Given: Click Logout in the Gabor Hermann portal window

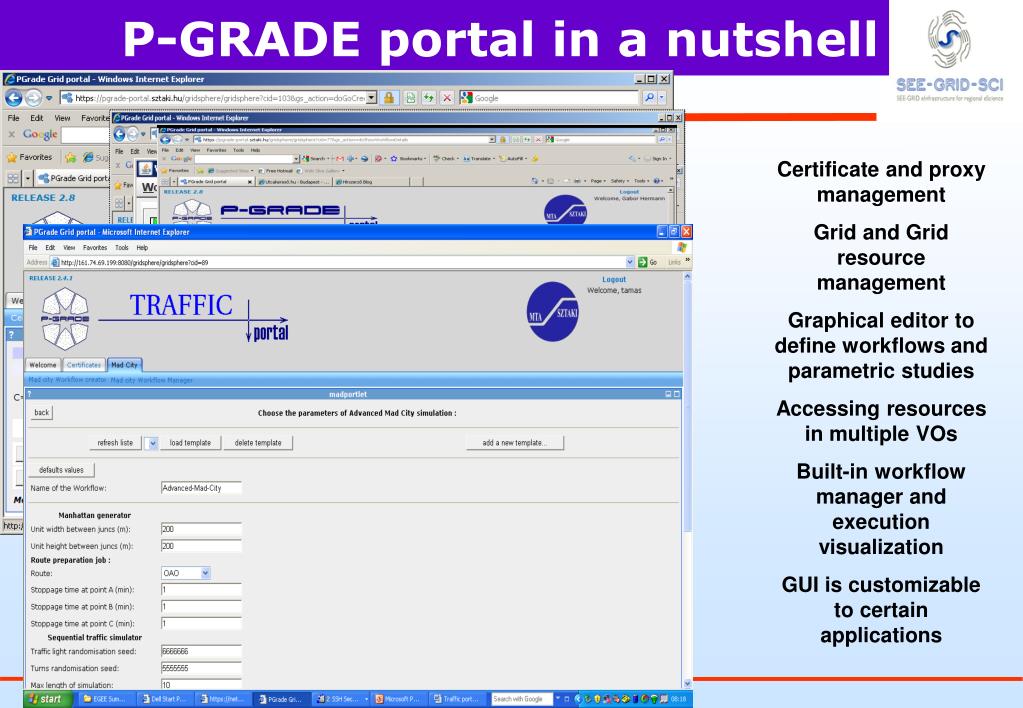Looking at the screenshot, I should [x=630, y=192].
